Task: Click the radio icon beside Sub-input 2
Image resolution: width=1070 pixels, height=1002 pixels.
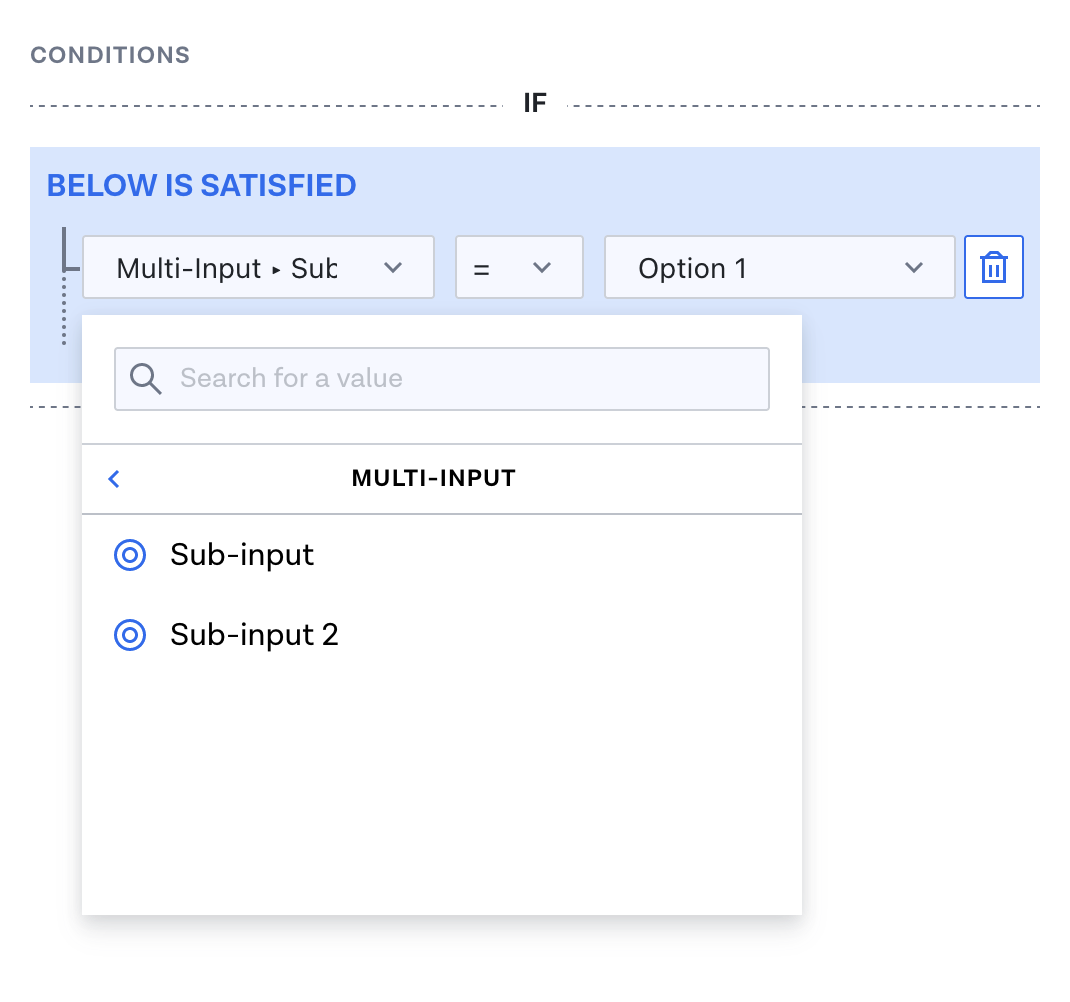Action: (130, 635)
